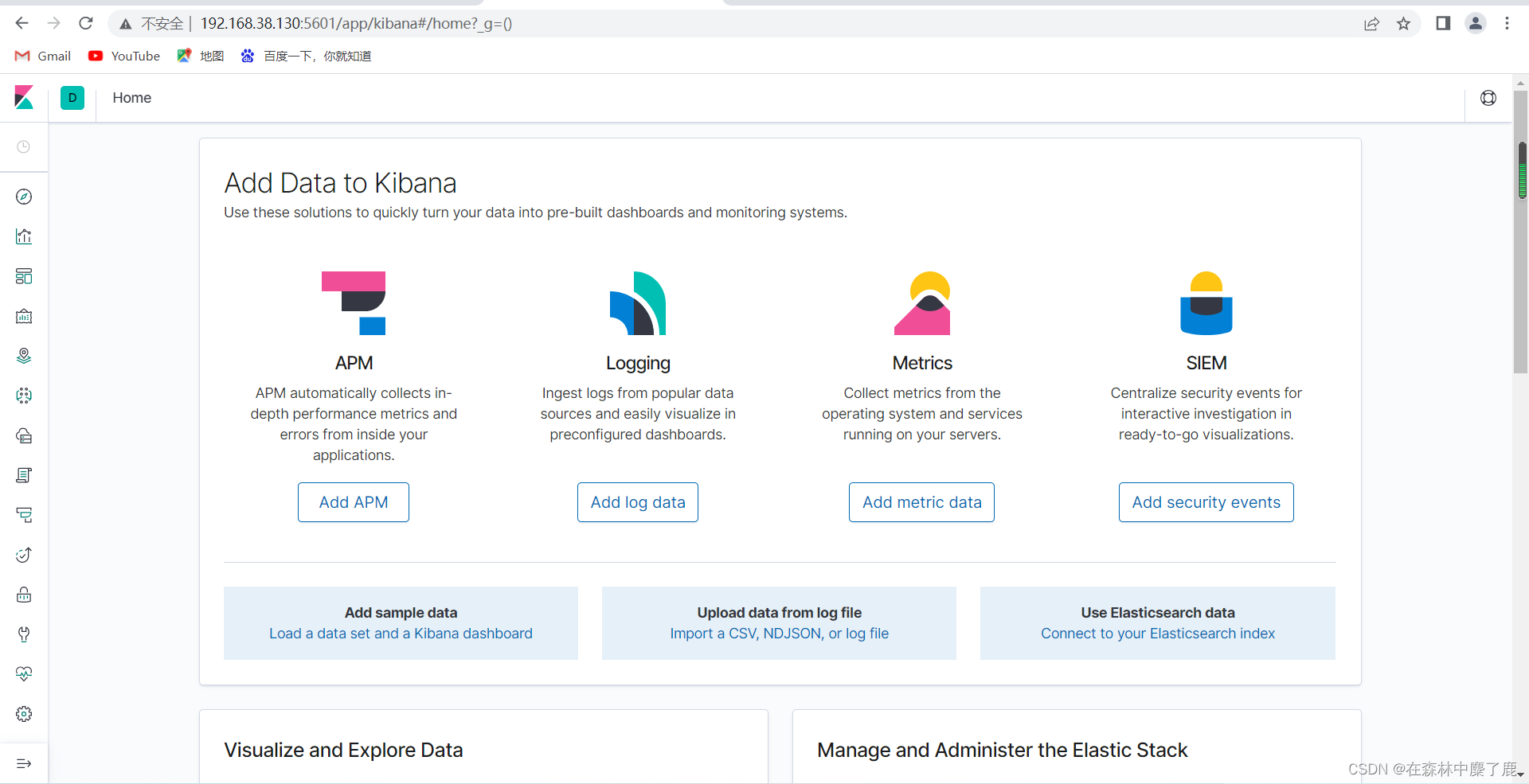Open the browser three-dot menu
This screenshot has height=784, width=1529.
[1507, 23]
